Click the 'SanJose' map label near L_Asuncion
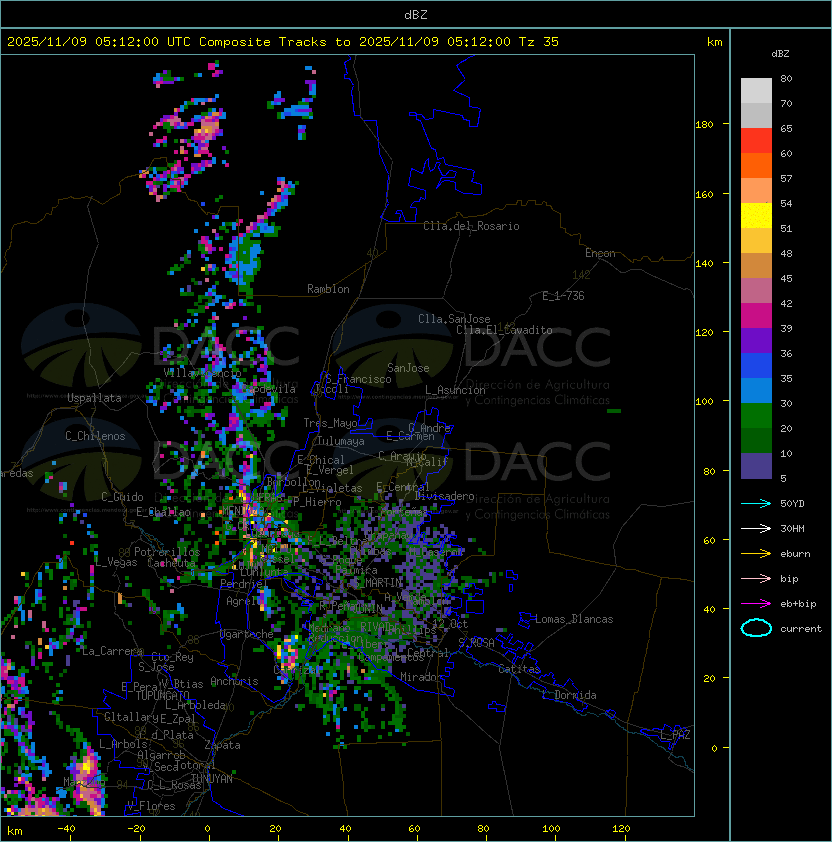This screenshot has height=842, width=832. tap(408, 368)
